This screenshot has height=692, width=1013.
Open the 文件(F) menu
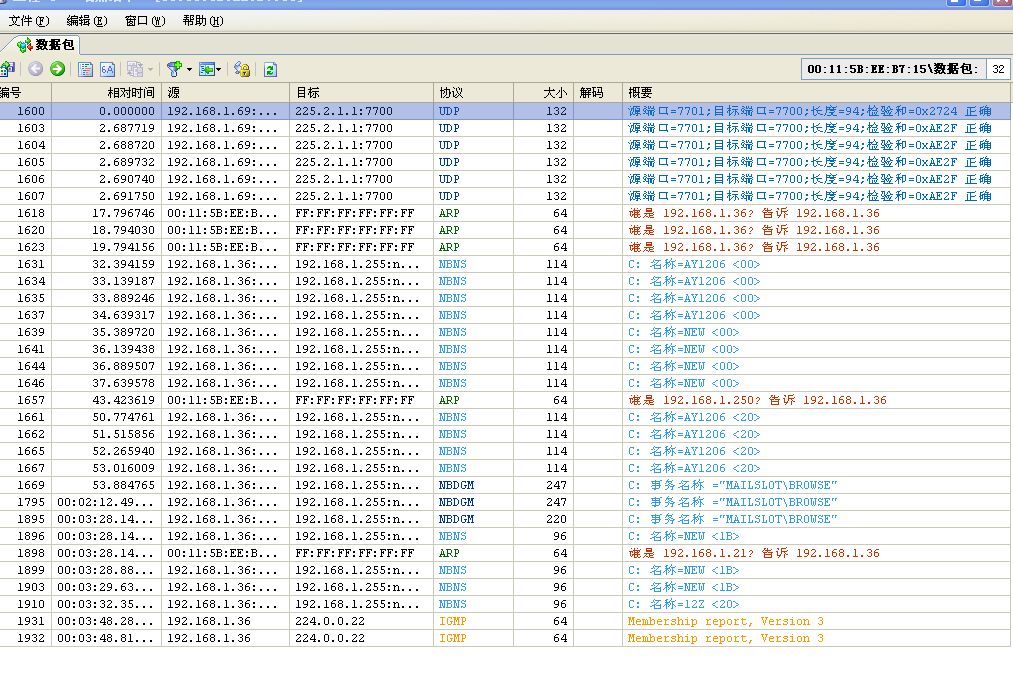point(29,20)
